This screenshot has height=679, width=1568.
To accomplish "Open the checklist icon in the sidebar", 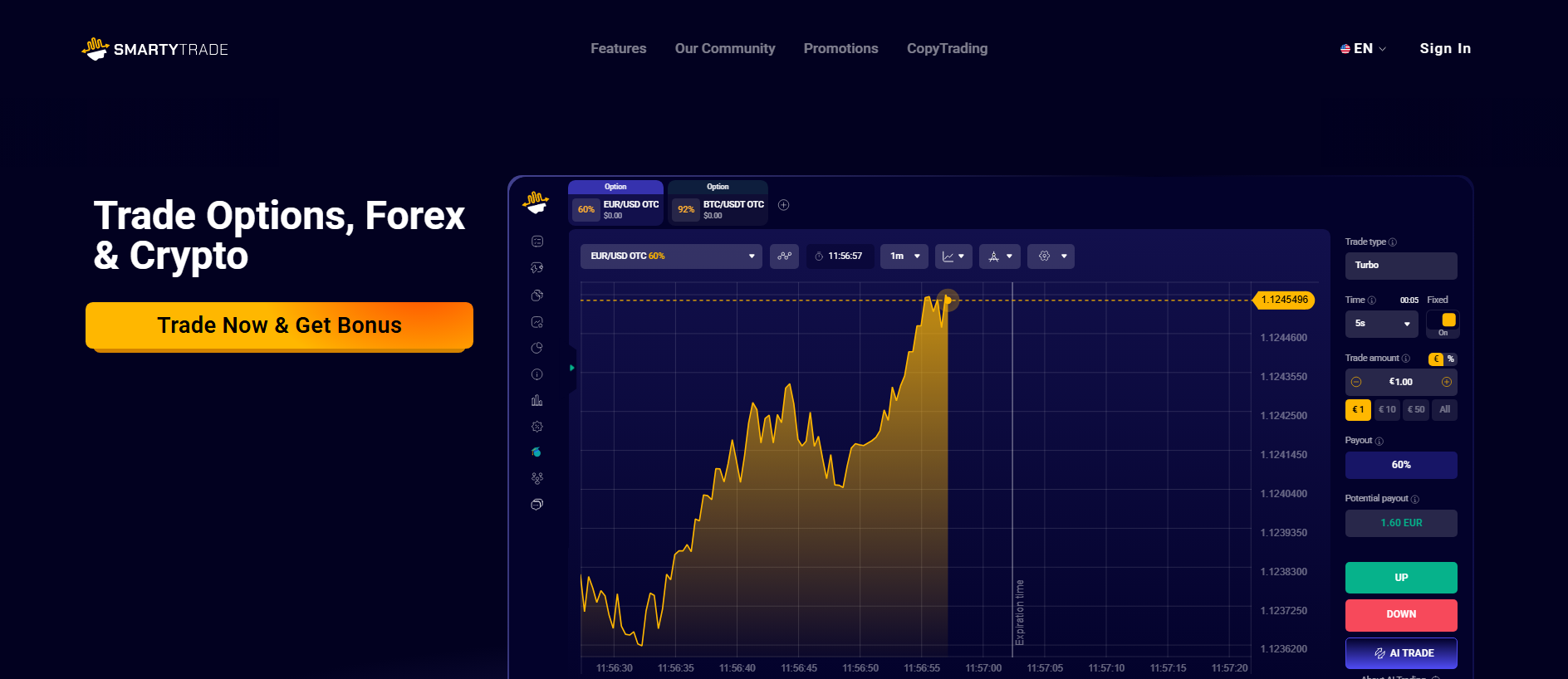I will coord(537,242).
